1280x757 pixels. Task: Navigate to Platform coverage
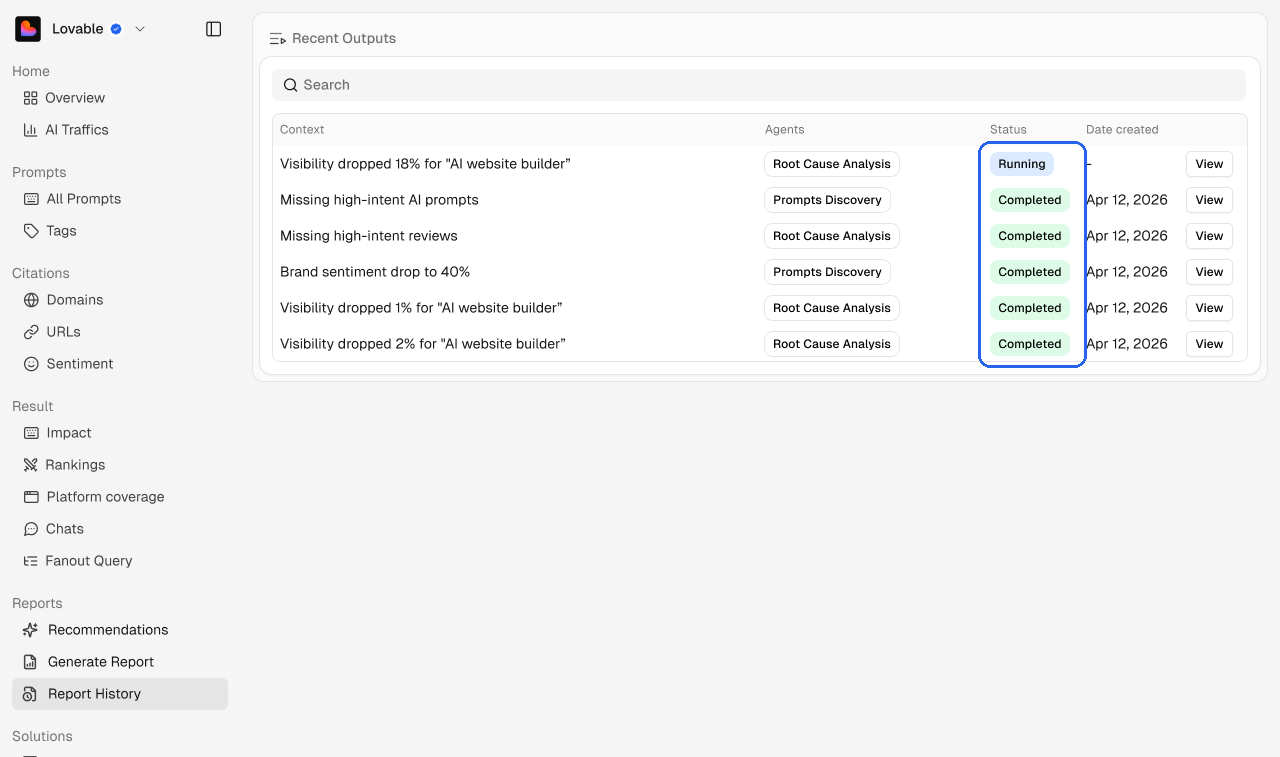pyautogui.click(x=120, y=497)
